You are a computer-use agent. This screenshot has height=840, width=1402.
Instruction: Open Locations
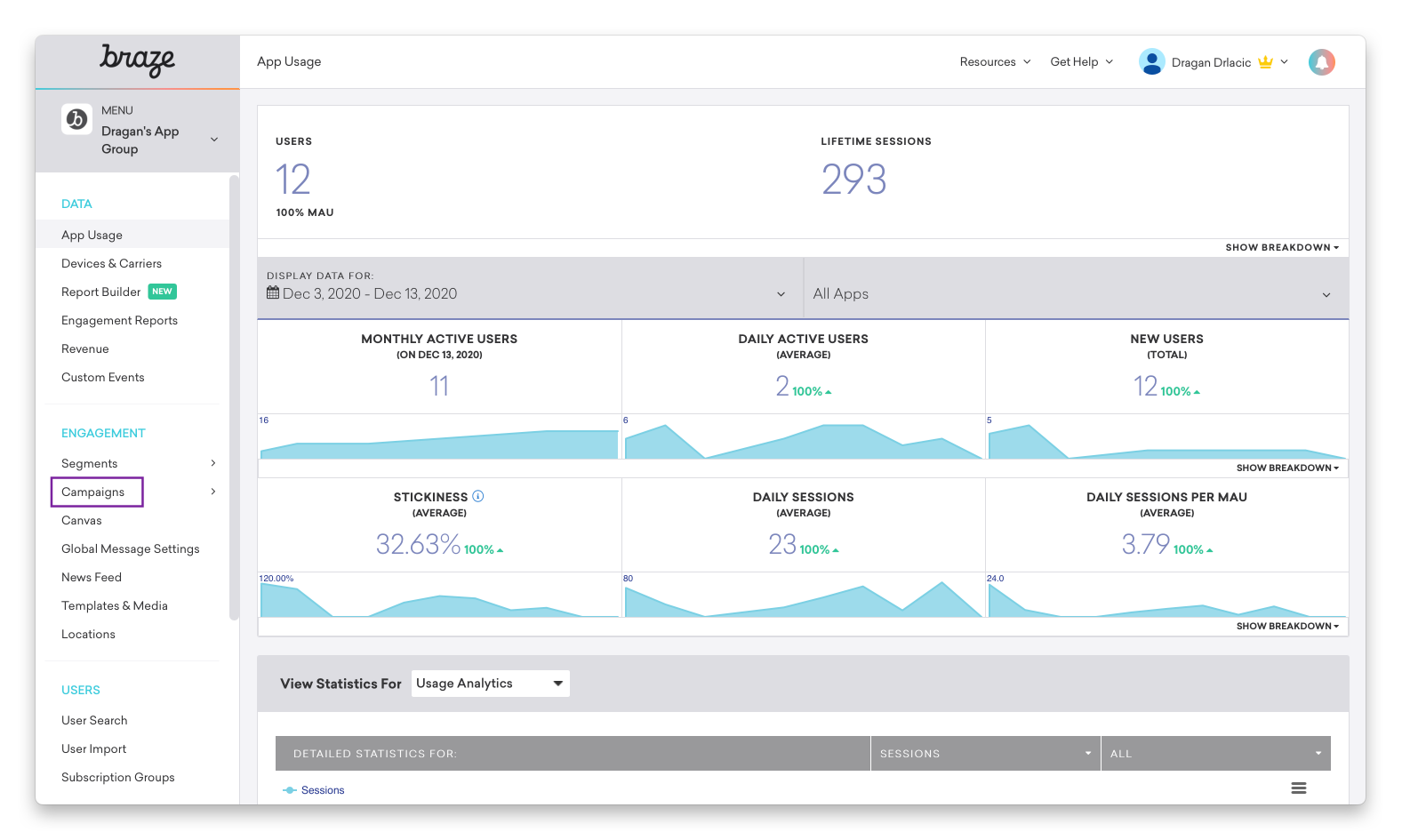click(x=88, y=634)
